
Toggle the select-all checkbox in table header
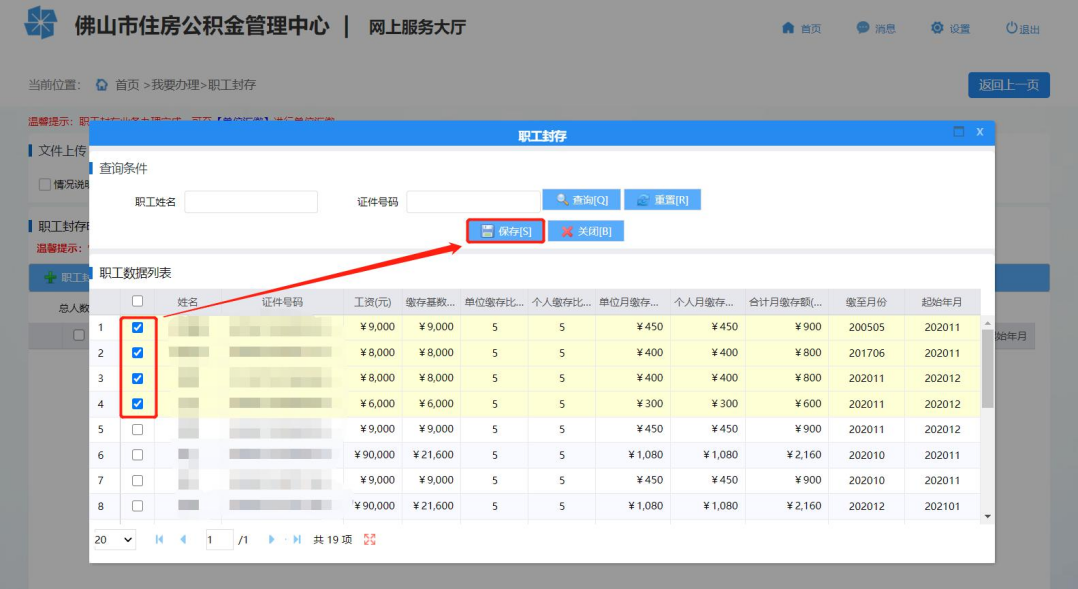(x=138, y=301)
